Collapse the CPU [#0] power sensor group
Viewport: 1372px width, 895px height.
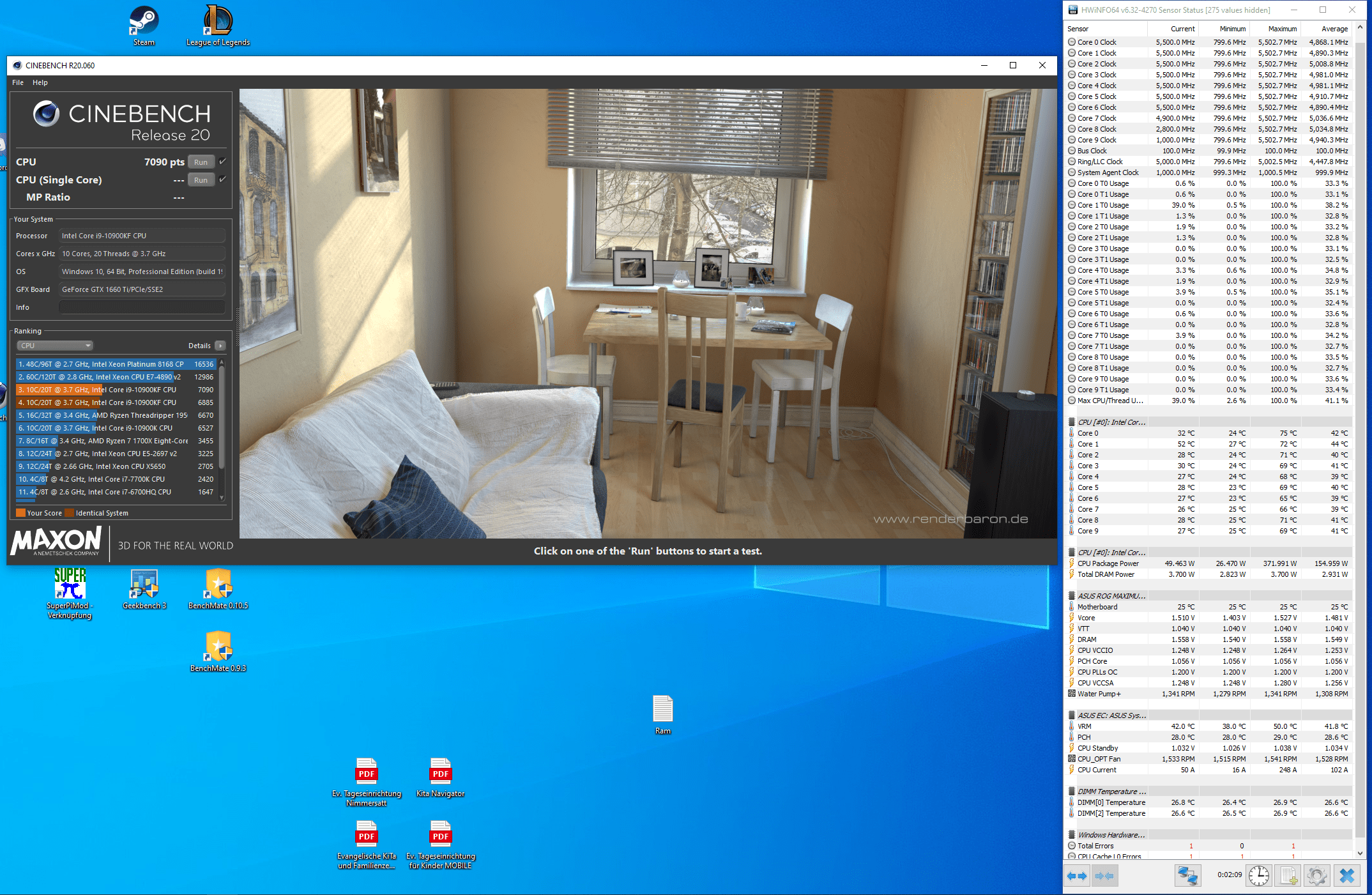(1072, 553)
